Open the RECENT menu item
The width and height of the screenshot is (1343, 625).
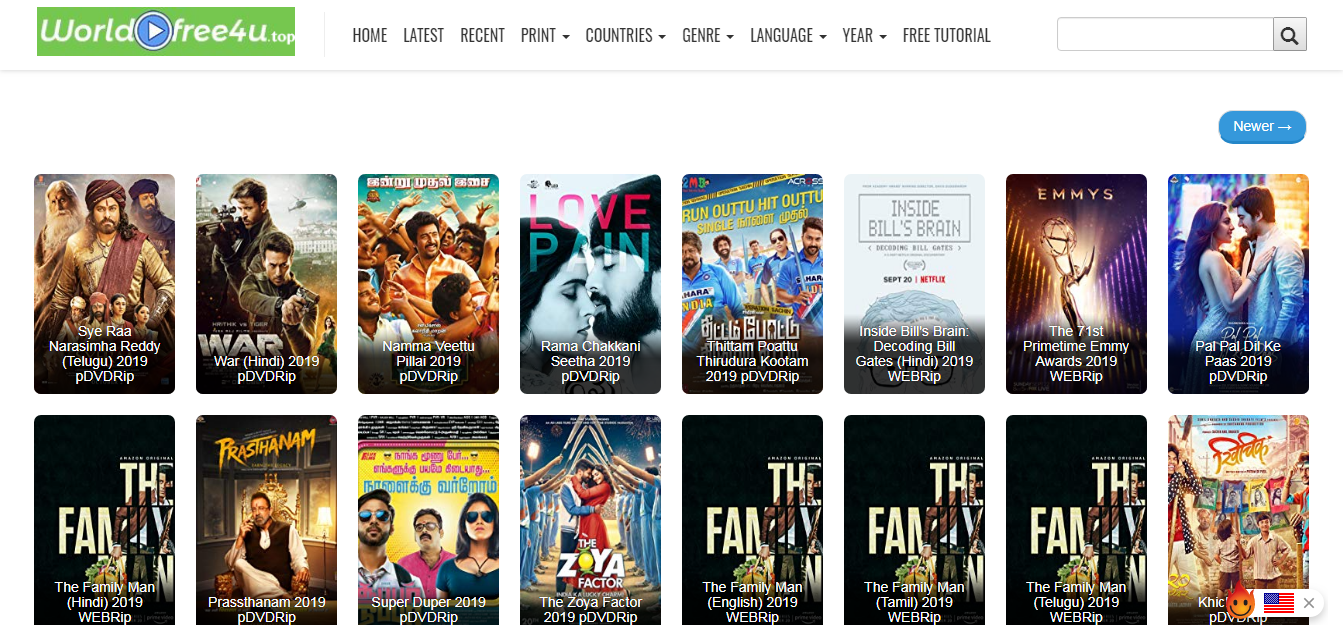482,35
